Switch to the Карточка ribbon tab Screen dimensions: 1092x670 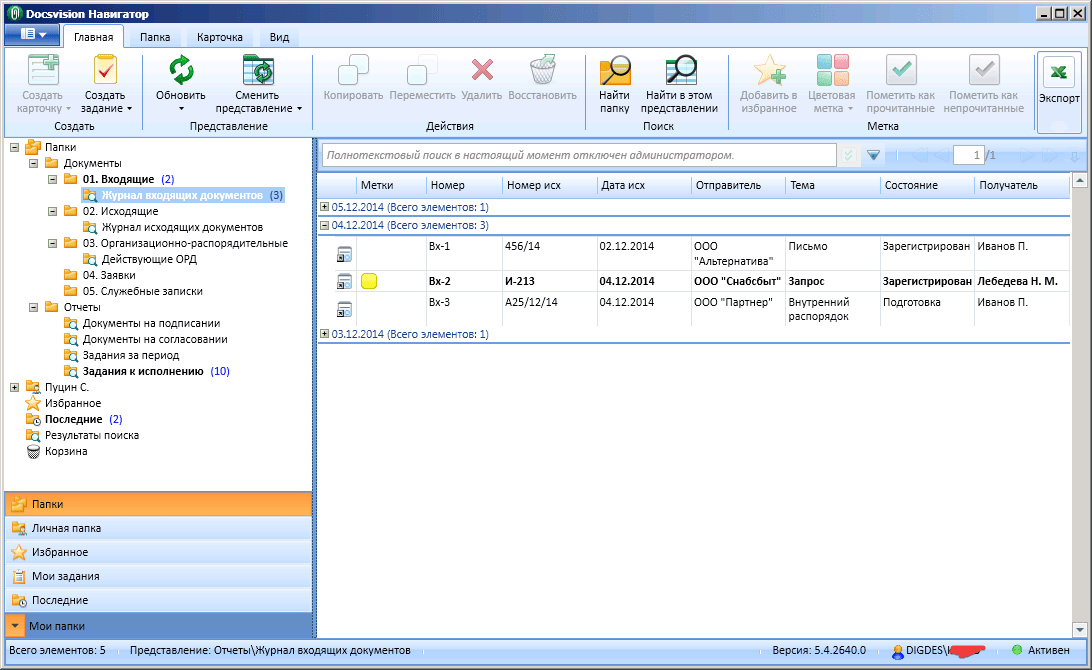point(219,37)
